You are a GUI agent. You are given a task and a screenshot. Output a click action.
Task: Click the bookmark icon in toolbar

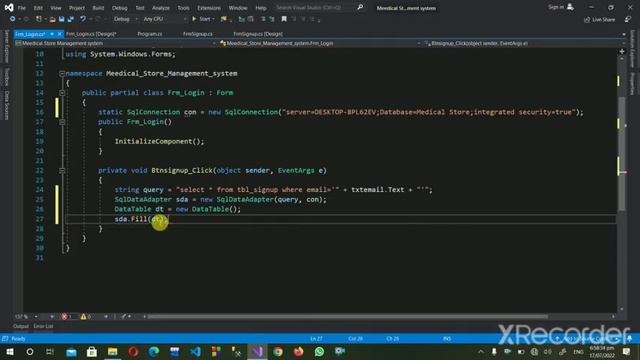point(284,19)
